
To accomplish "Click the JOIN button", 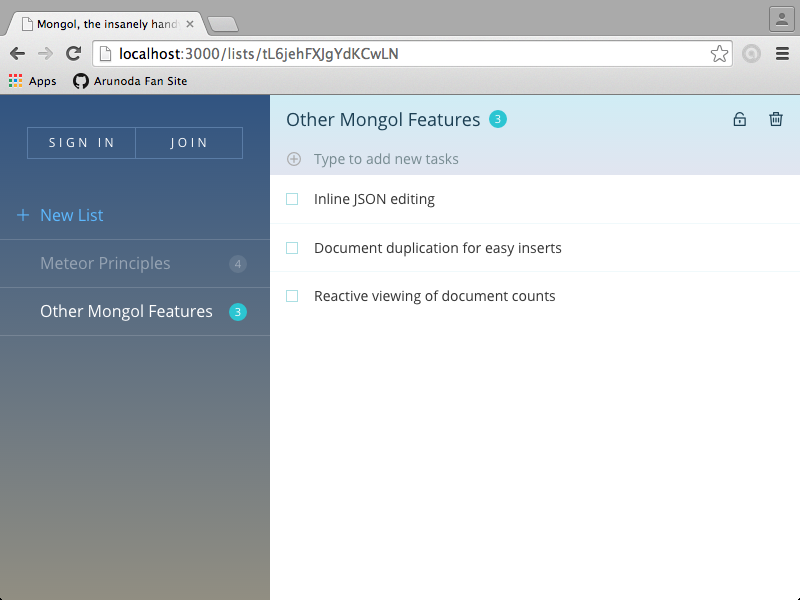I will pos(189,143).
